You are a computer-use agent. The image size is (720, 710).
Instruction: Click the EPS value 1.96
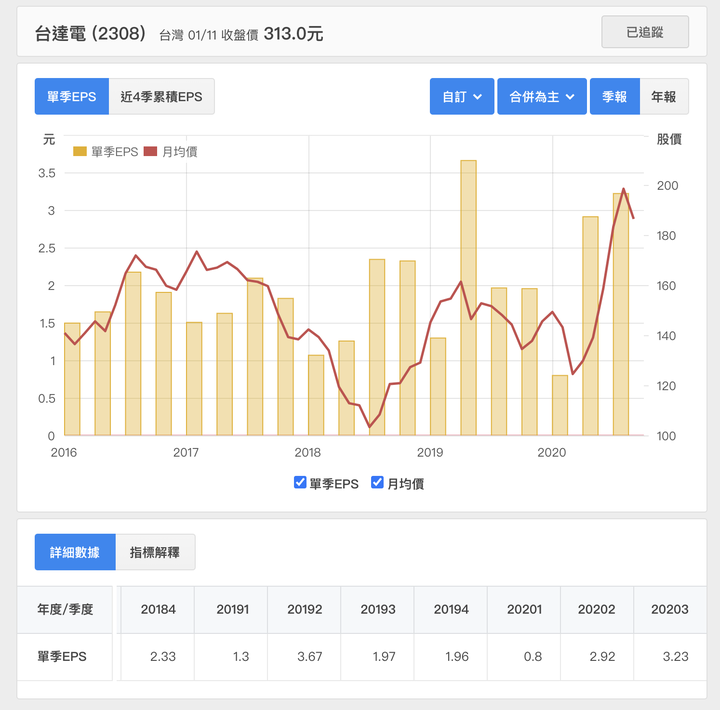coord(457,656)
